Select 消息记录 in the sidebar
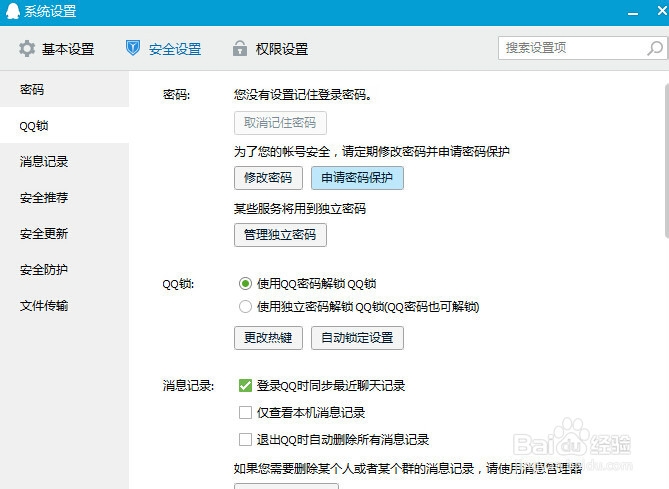Viewport: 669px width, 489px height. [64, 161]
